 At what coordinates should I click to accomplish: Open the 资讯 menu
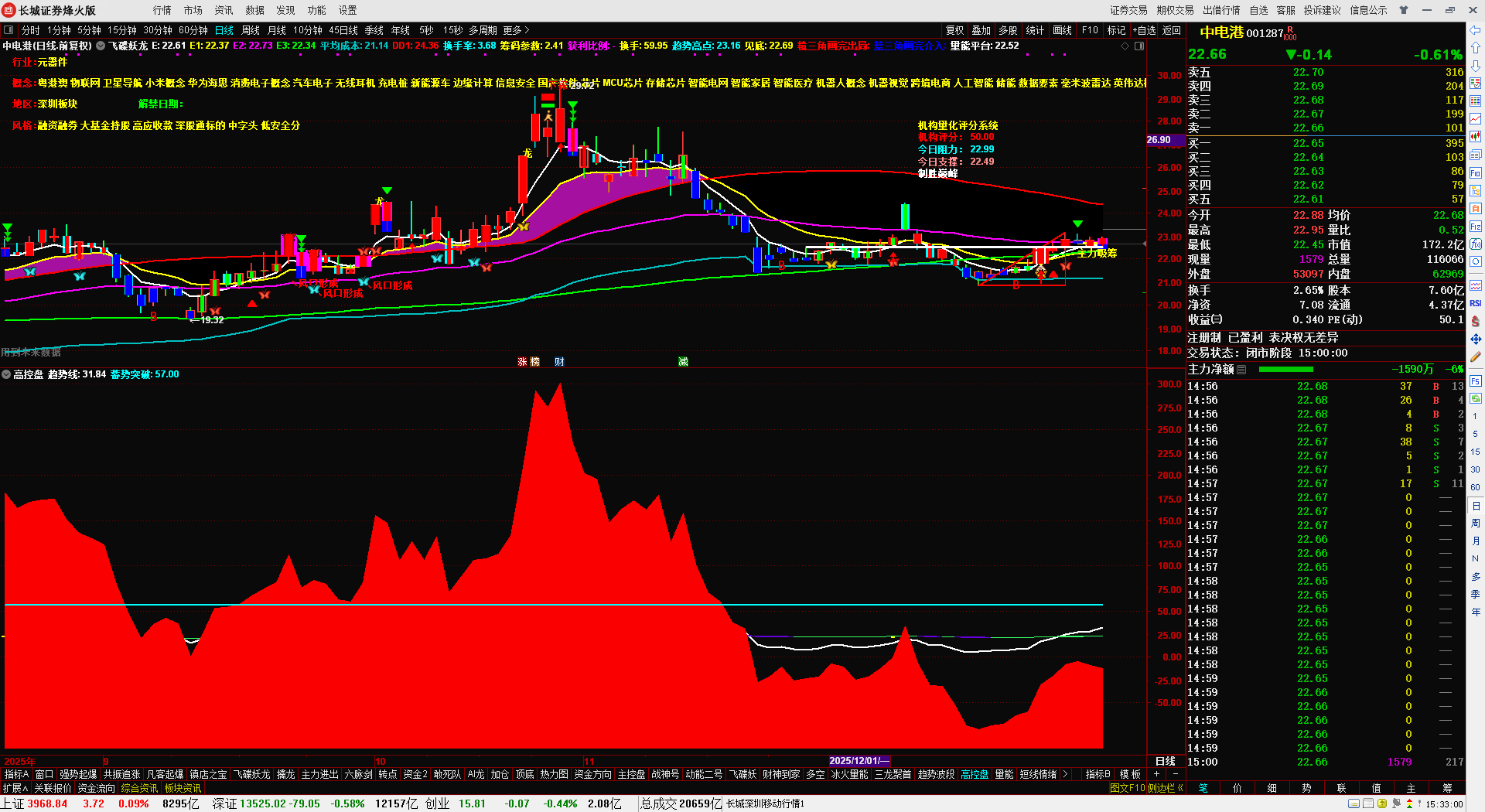click(x=224, y=10)
